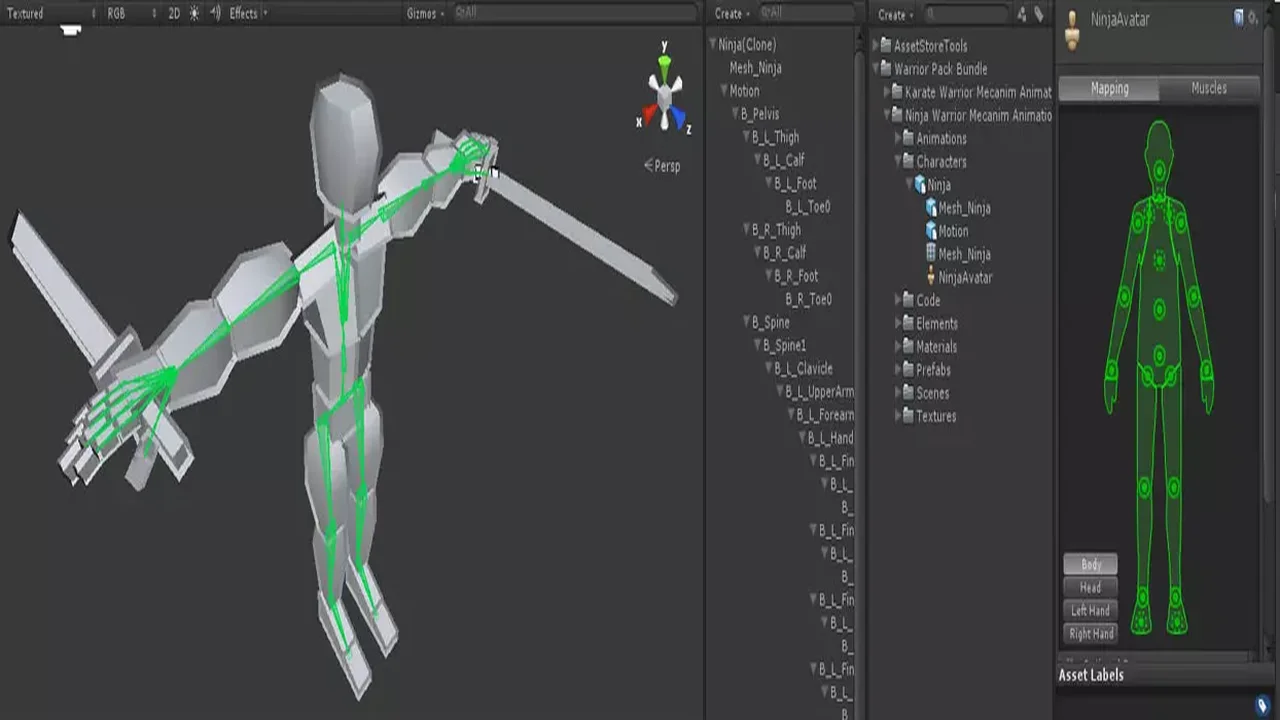Open the Inspector help book icon
This screenshot has height=720, width=1280.
(x=1239, y=17)
